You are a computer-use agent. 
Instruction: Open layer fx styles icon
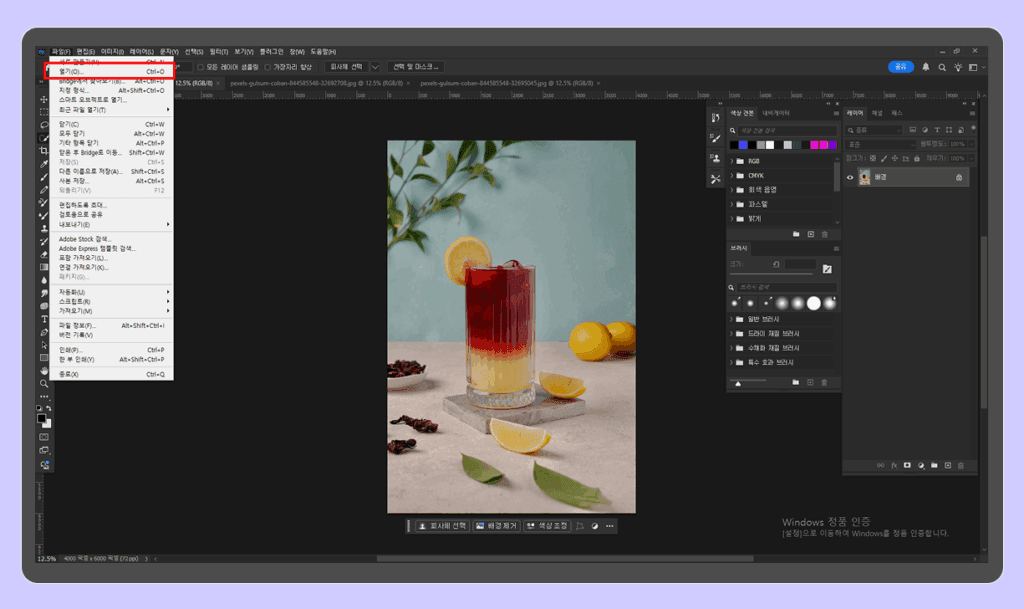click(893, 465)
